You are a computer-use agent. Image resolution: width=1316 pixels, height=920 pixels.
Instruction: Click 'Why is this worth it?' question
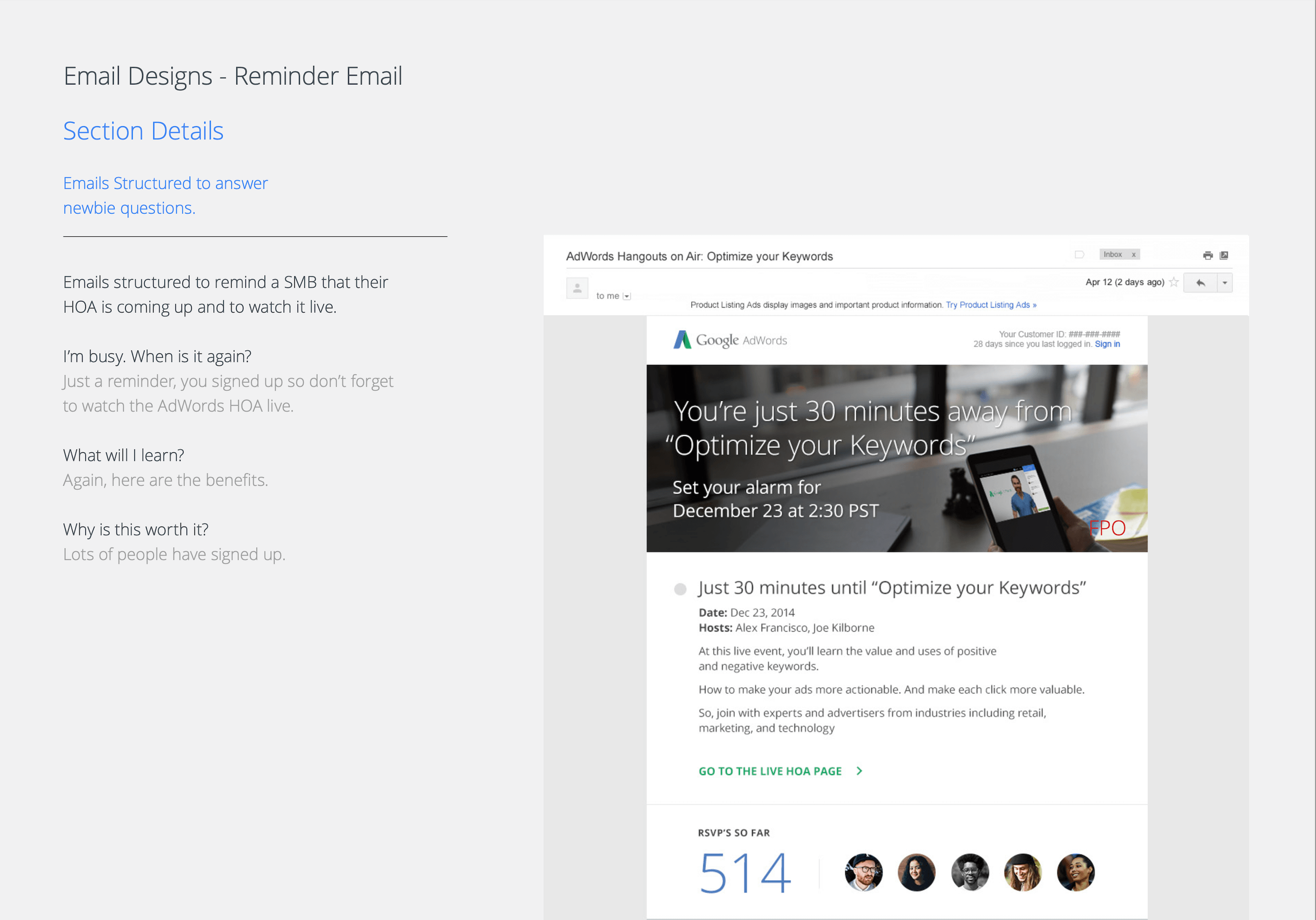(136, 529)
